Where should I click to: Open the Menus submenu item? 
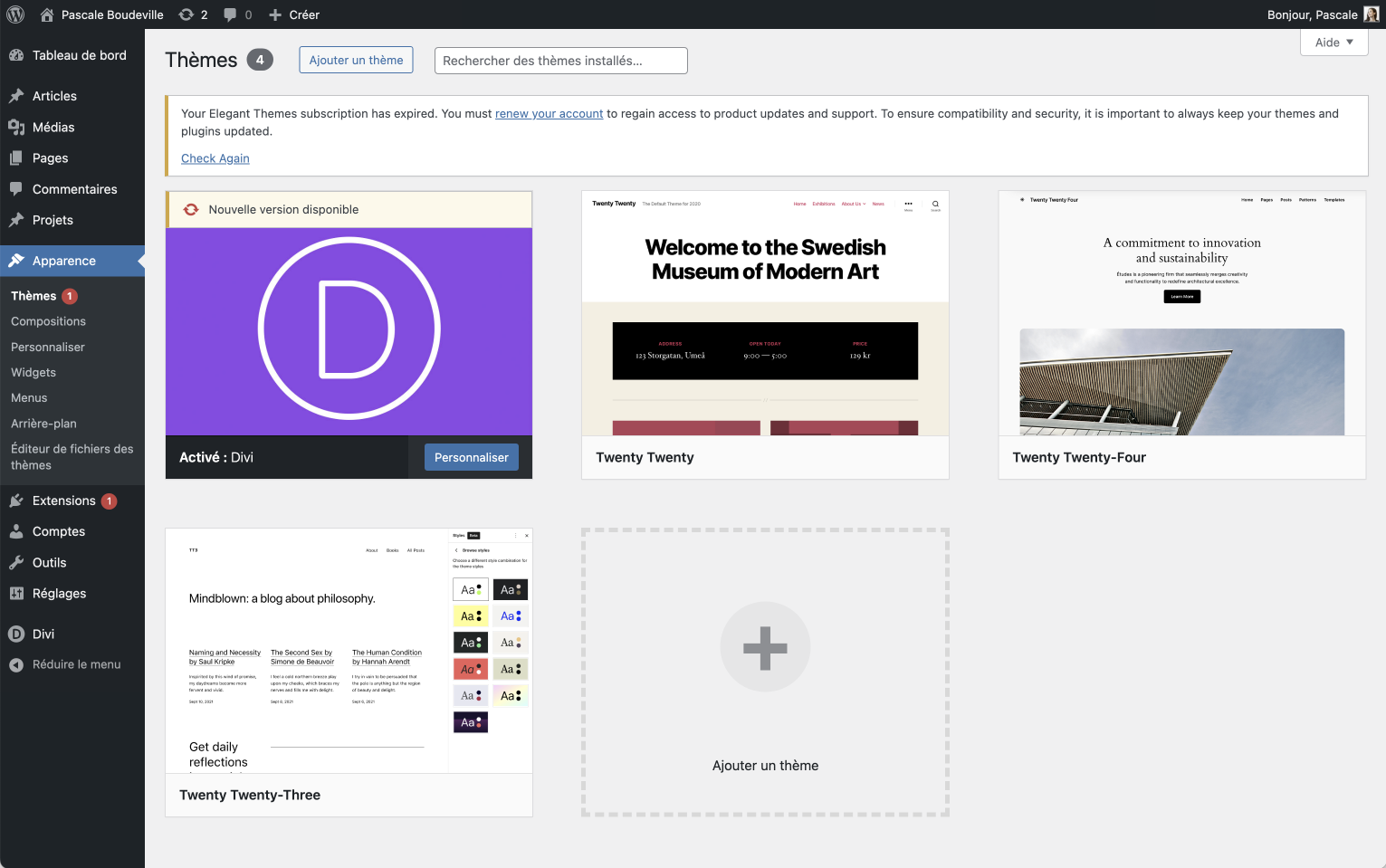pos(29,397)
